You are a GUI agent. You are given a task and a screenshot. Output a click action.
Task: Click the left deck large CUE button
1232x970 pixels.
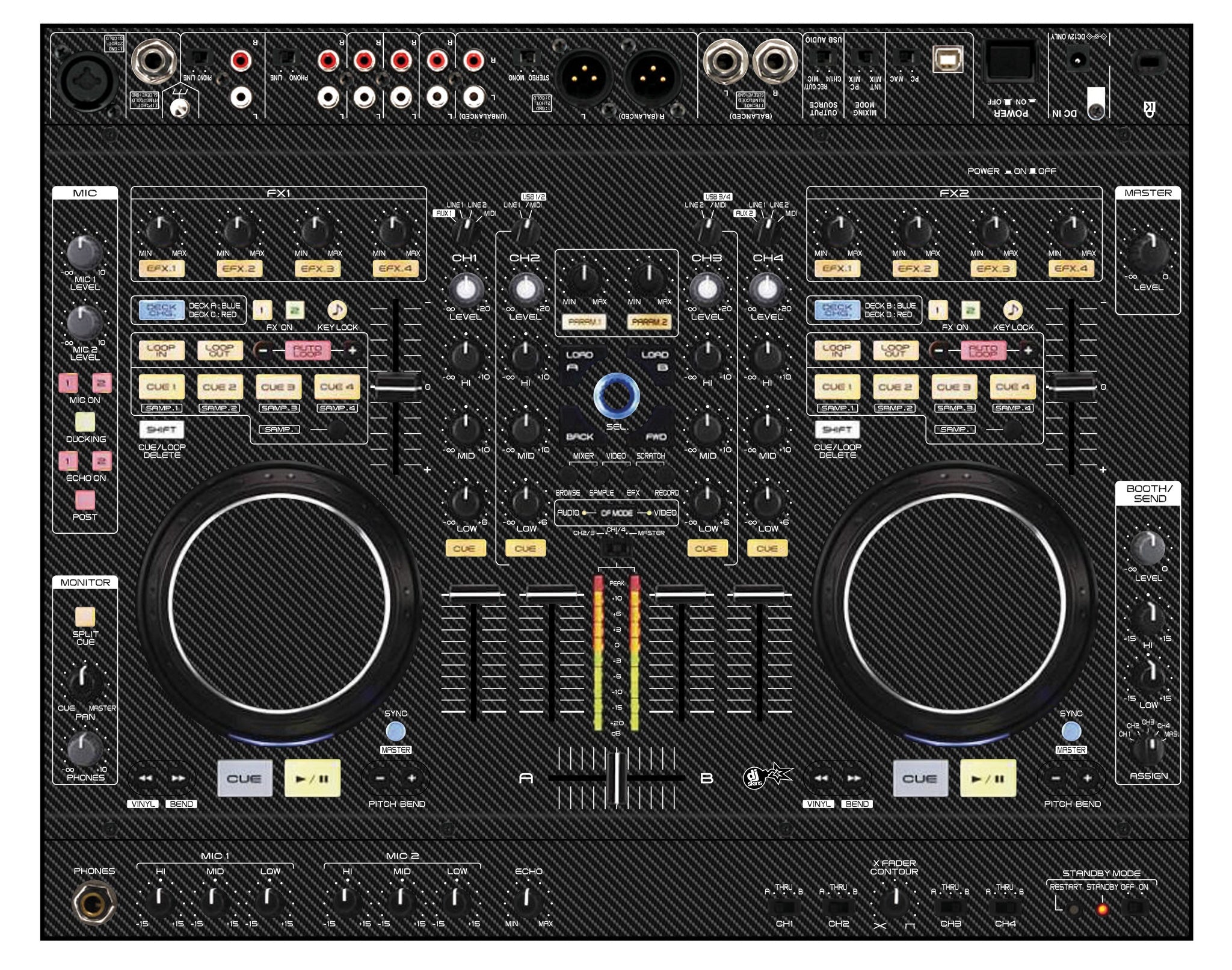[x=244, y=778]
